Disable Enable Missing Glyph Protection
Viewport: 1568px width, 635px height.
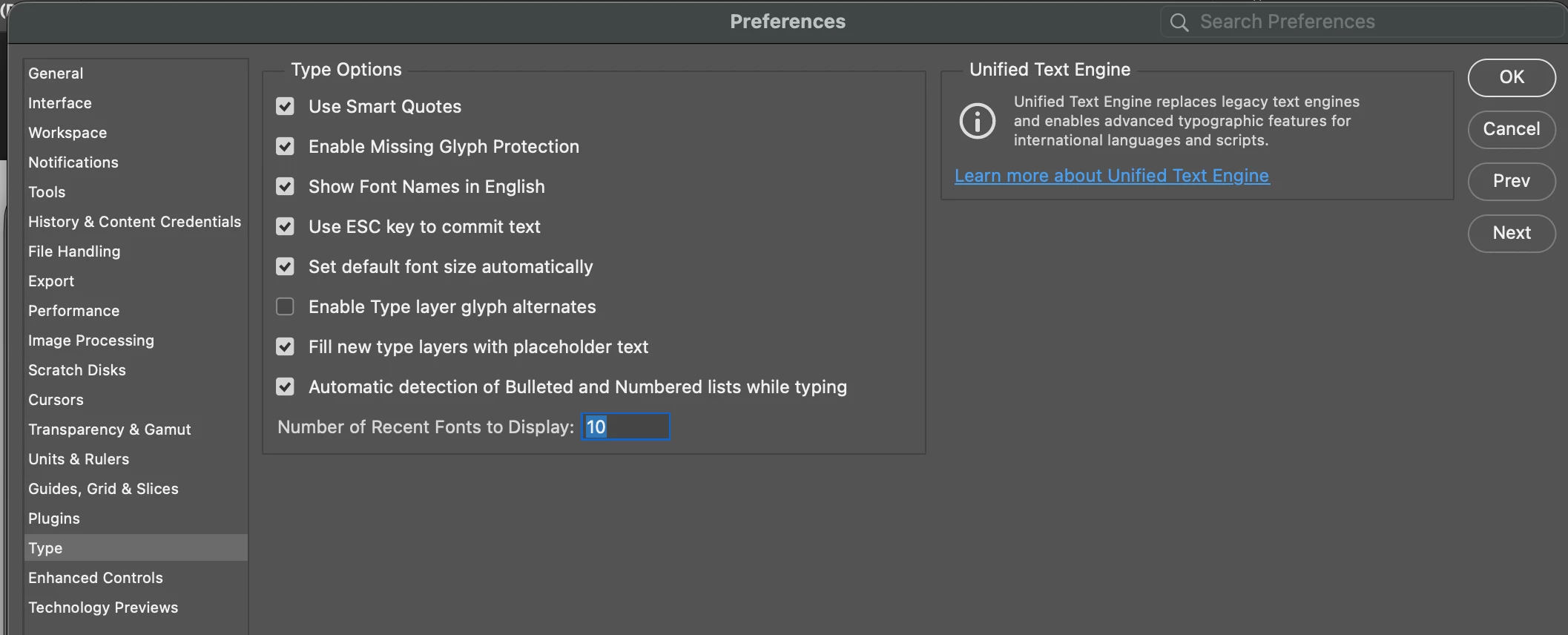pos(285,147)
